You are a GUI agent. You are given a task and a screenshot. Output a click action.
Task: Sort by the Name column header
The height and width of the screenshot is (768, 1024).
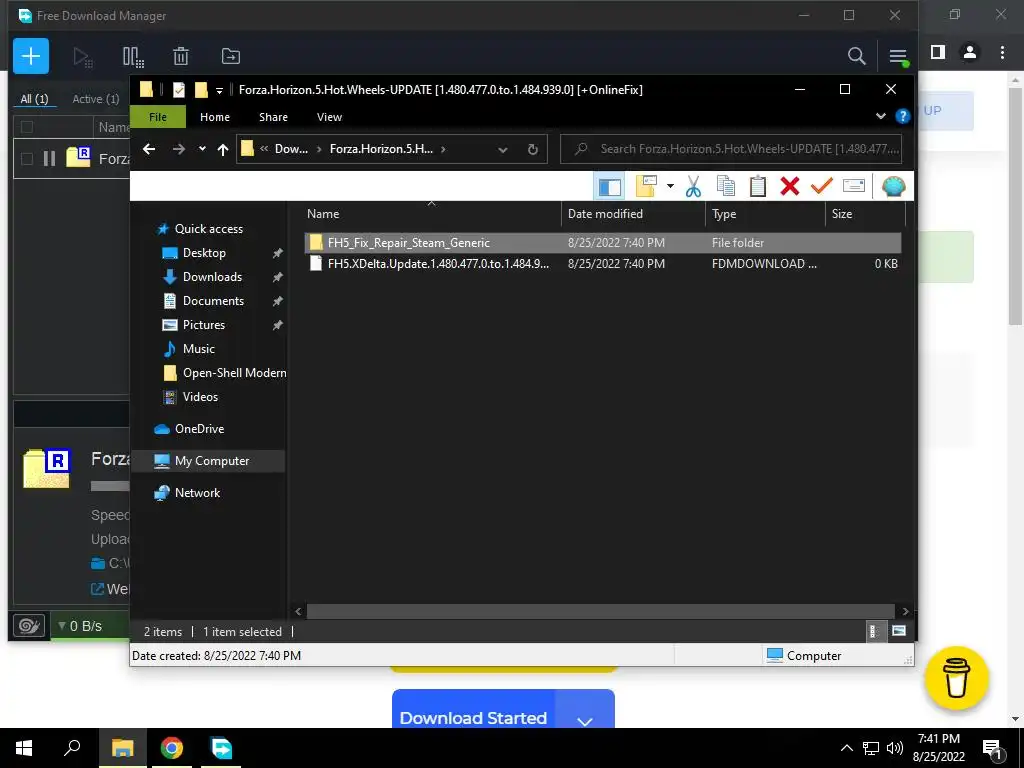coord(431,214)
